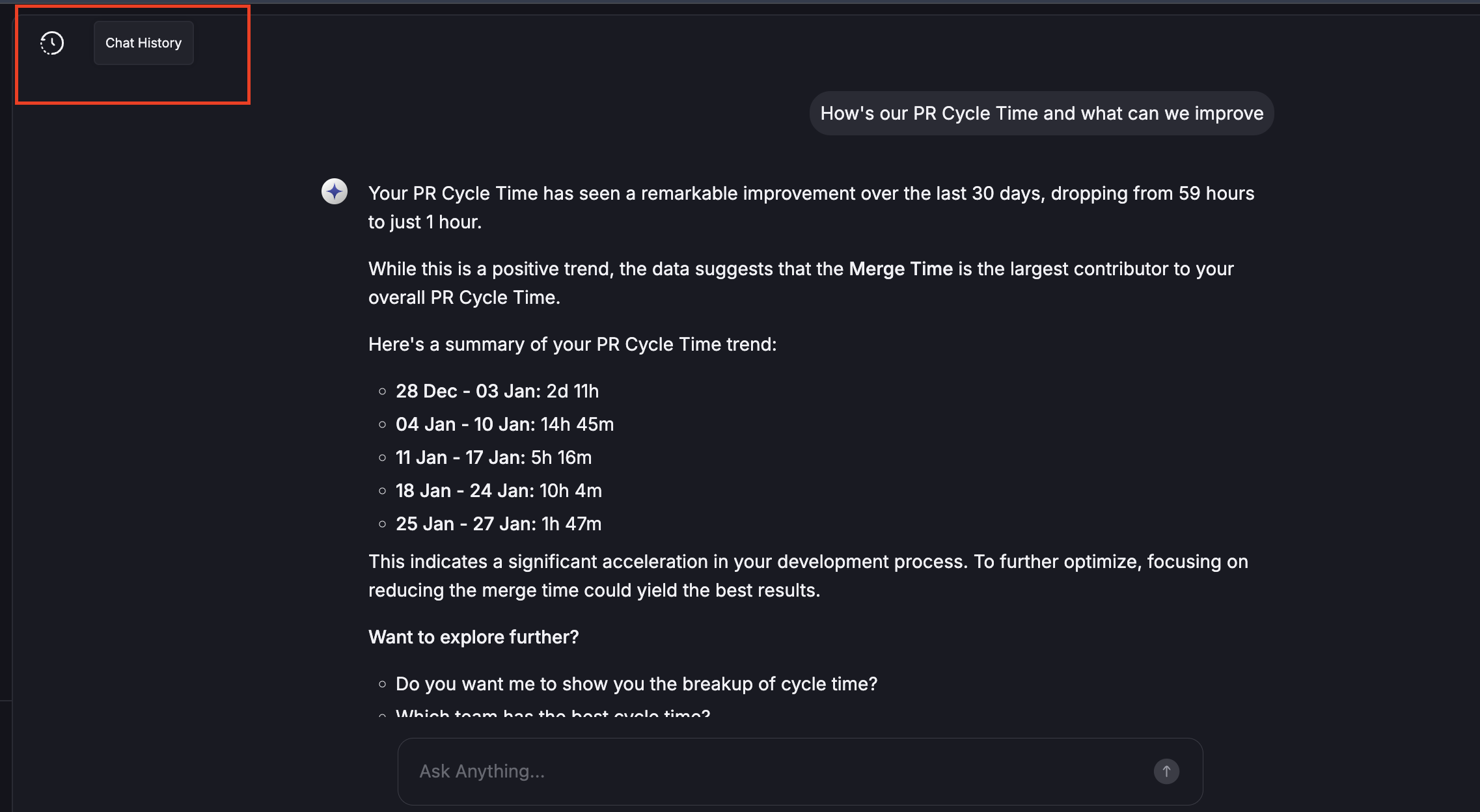Pick the 'Which team has the best' suggestion

(553, 714)
